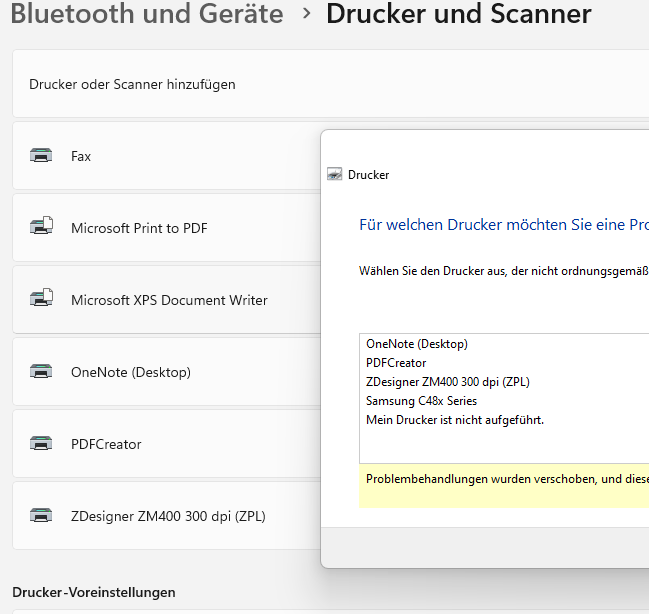This screenshot has width=649, height=614.
Task: Click the Fax printer icon
Action: 41,156
